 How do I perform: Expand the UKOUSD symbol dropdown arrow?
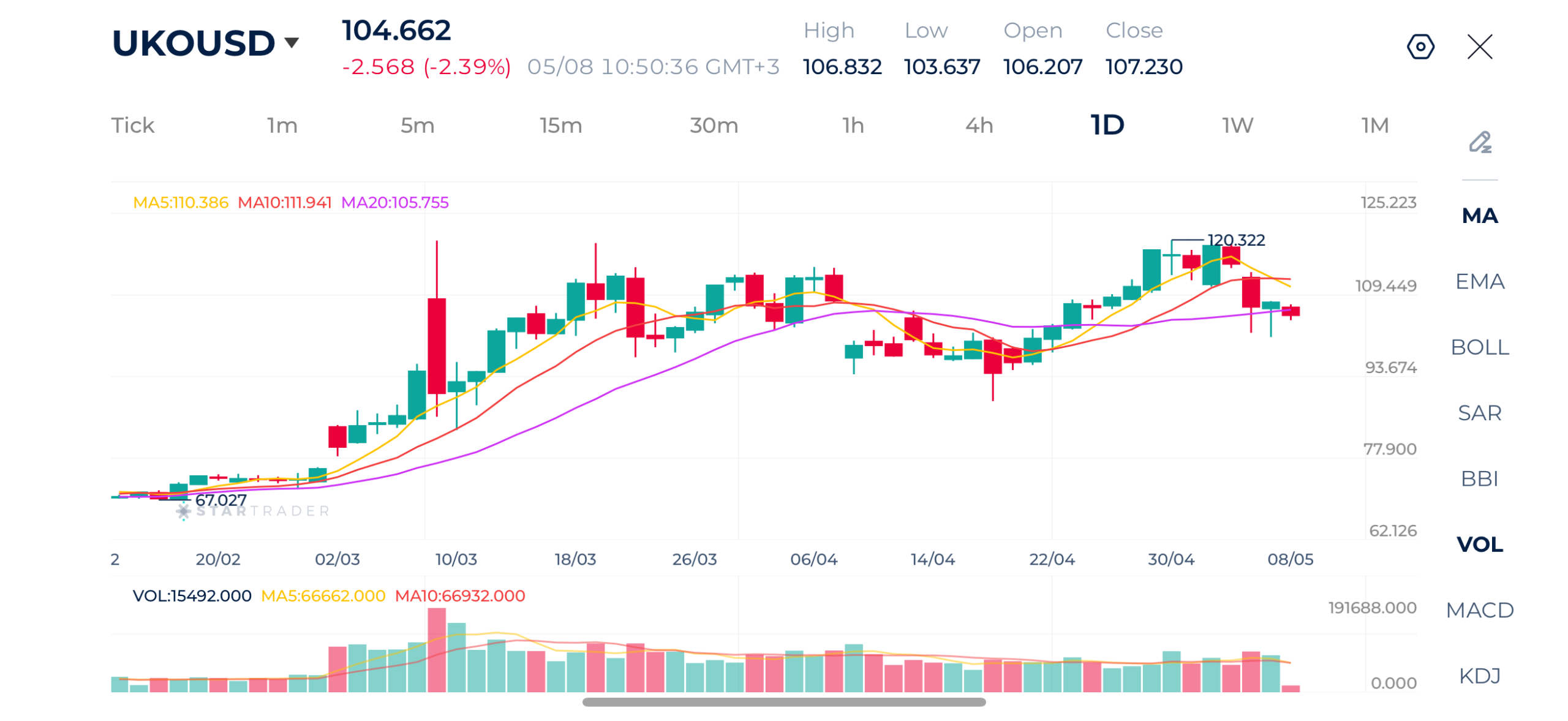pyautogui.click(x=291, y=43)
